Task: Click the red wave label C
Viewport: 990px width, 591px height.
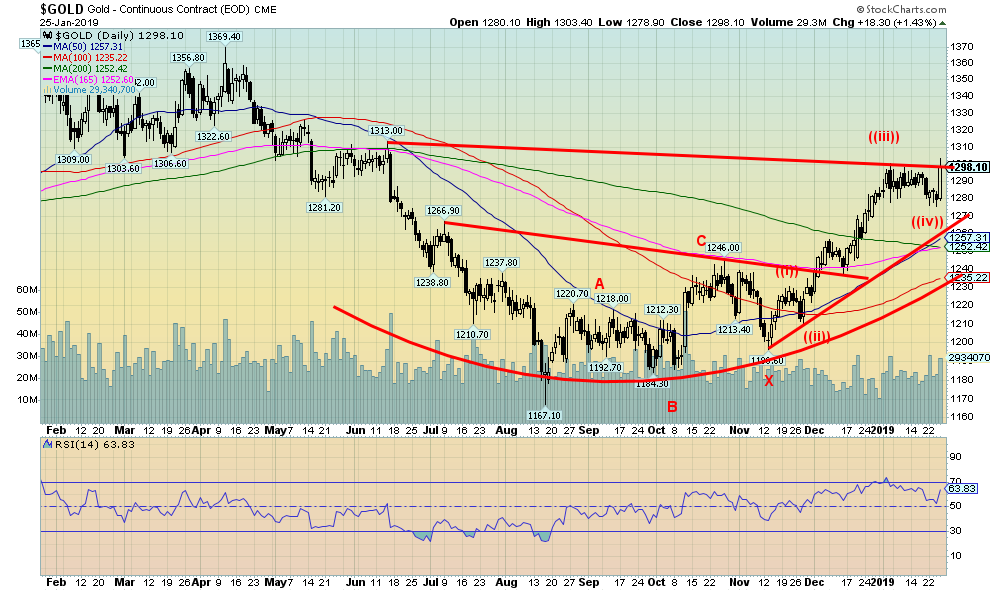Action: [703, 239]
